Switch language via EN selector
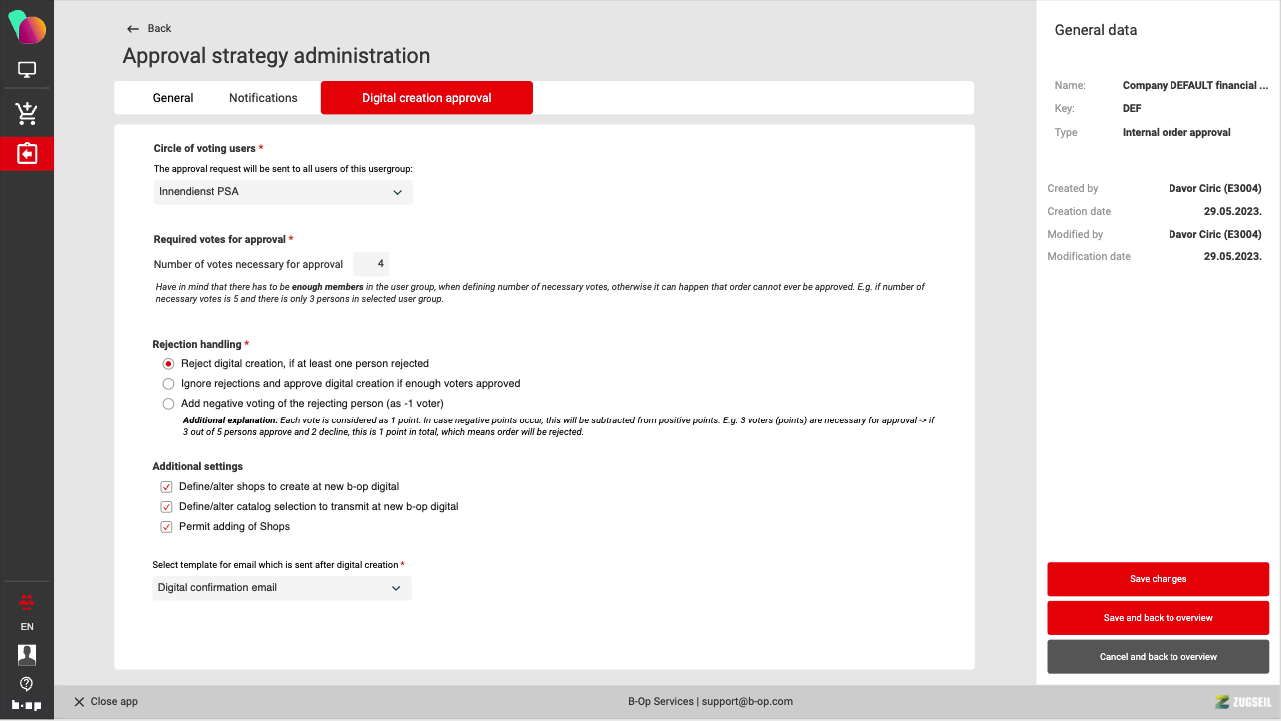Image resolution: width=1281 pixels, height=721 pixels. [x=27, y=627]
